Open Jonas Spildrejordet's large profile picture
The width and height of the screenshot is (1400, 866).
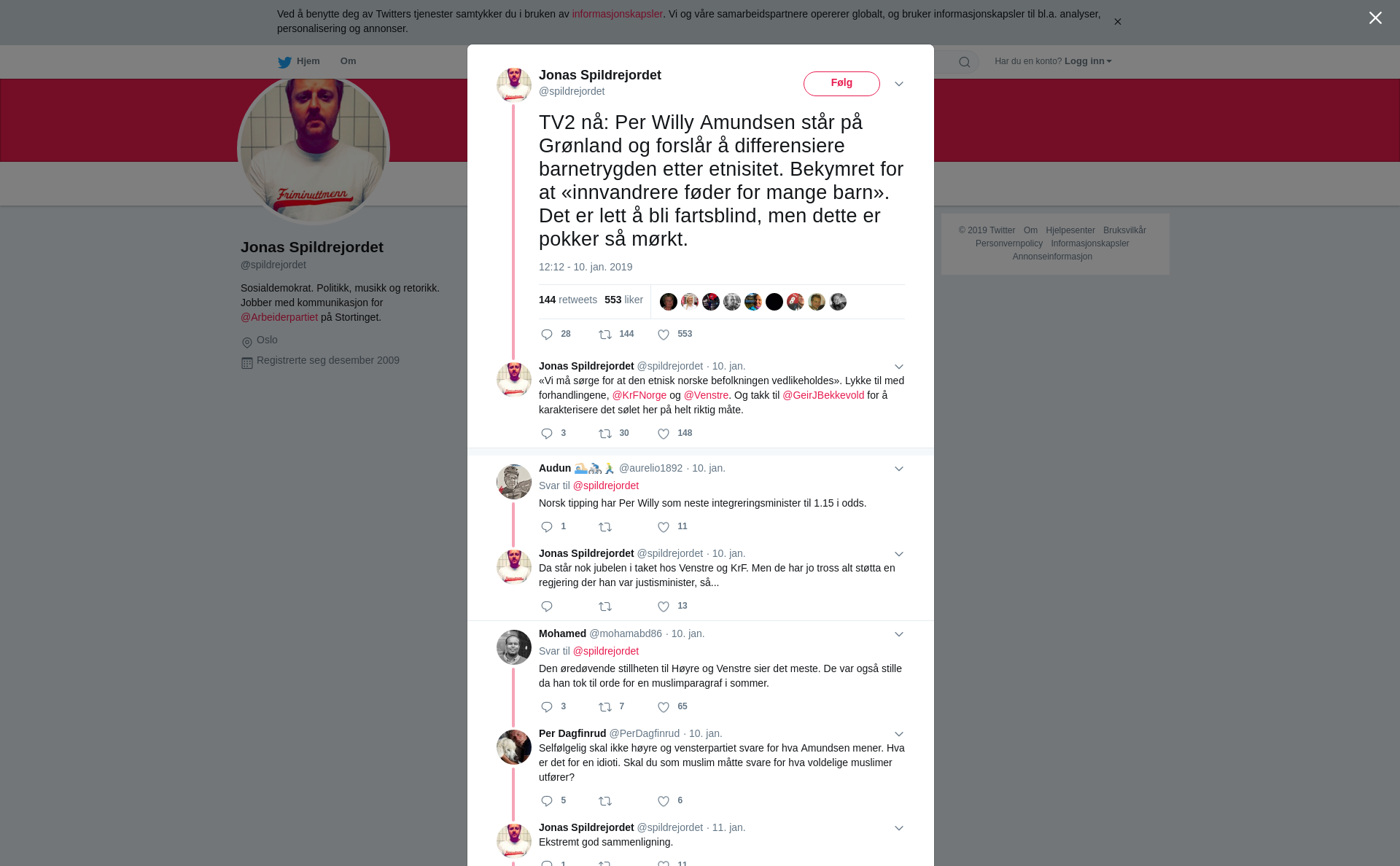[314, 149]
